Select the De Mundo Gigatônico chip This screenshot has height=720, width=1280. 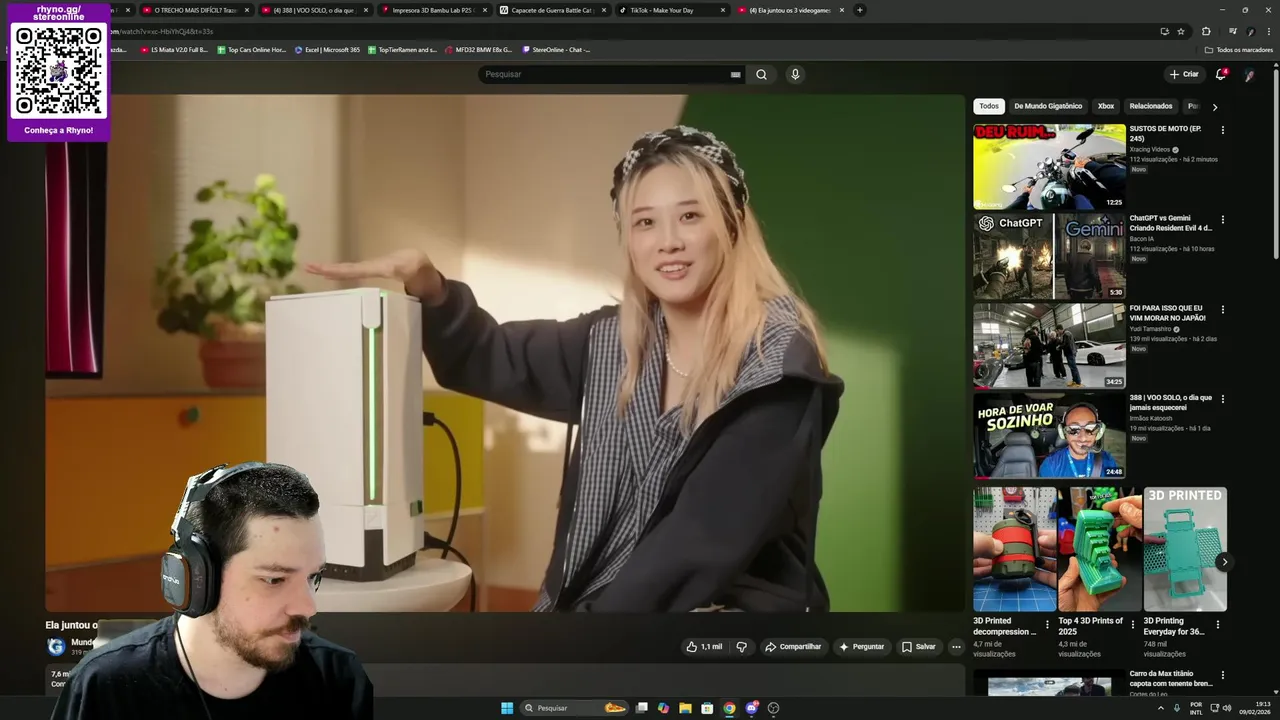1048,106
